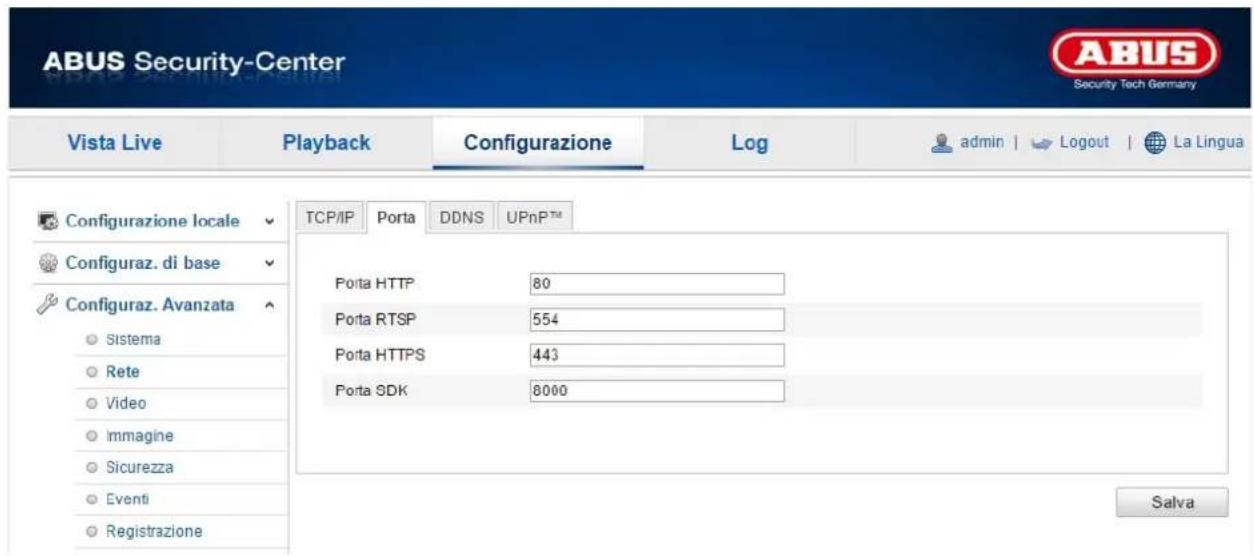Click the Porta HTTP input field

pyautogui.click(x=656, y=284)
